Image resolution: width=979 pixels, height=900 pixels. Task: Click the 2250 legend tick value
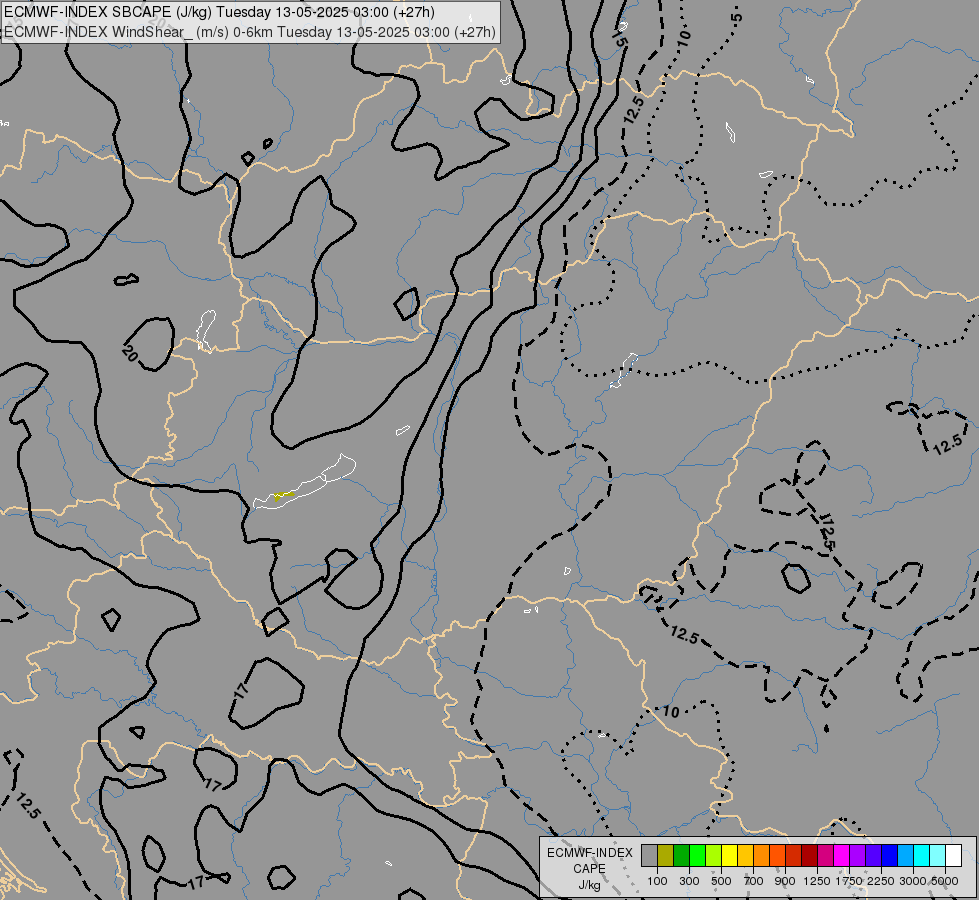click(x=882, y=881)
